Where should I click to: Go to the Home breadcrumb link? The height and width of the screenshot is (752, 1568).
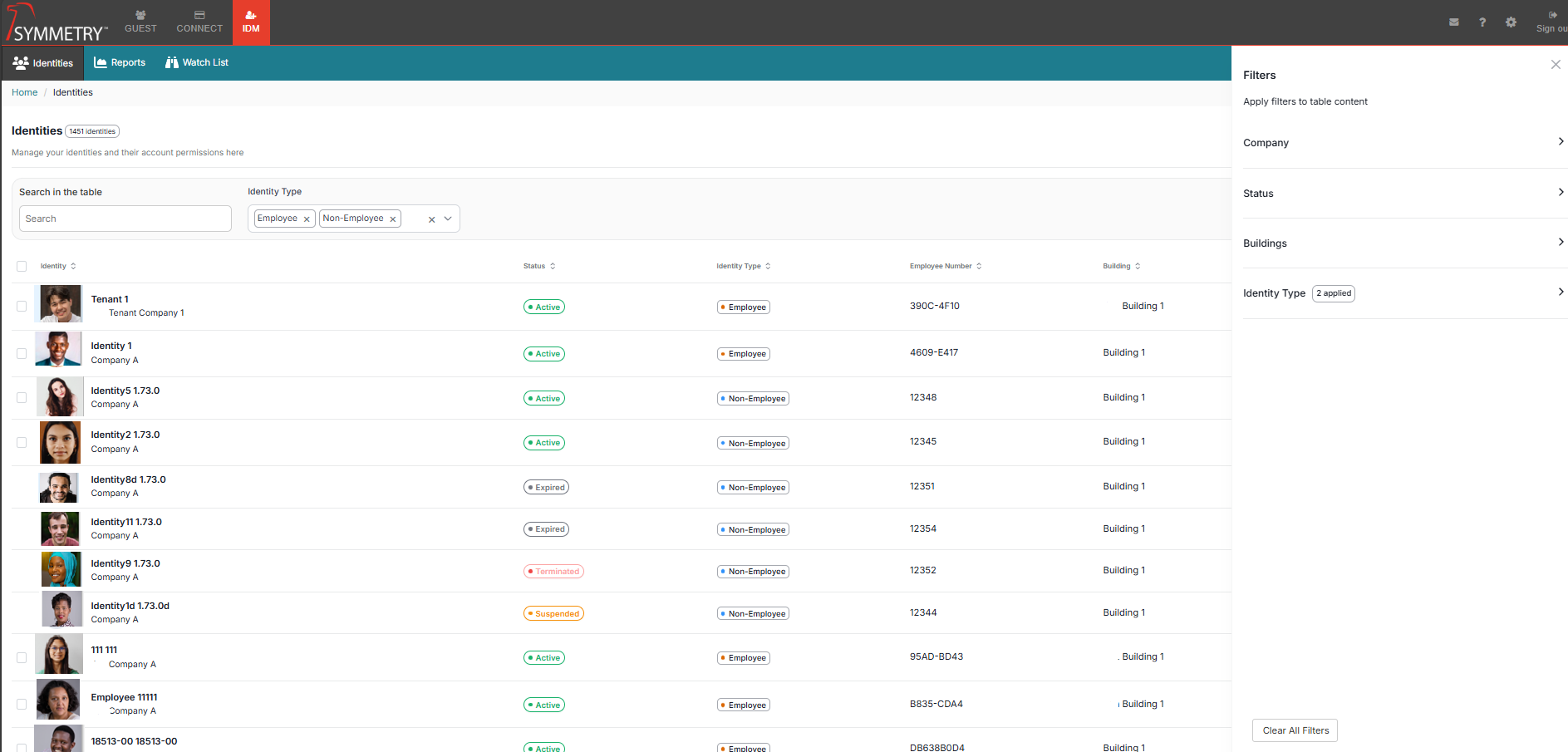[x=24, y=93]
